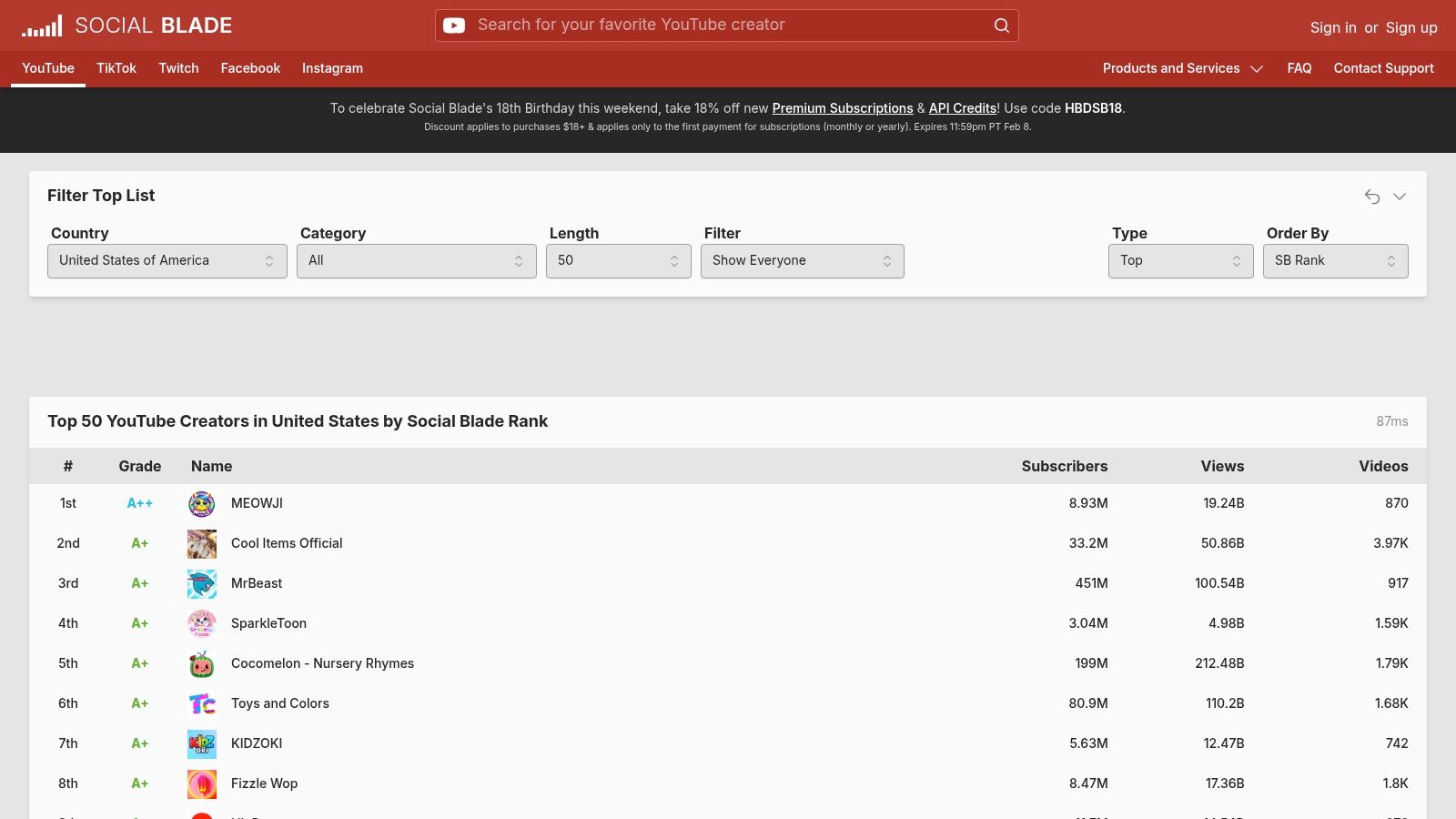The image size is (1456, 819).
Task: Open Cool Items Official avatar
Action: (202, 544)
